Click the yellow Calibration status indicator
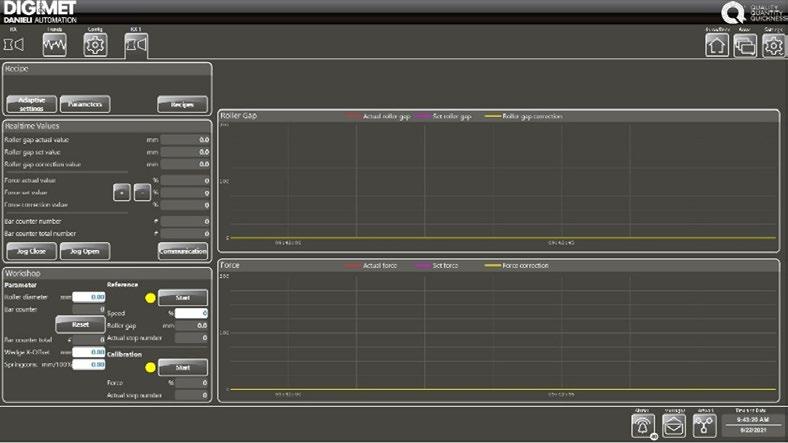The height and width of the screenshot is (443, 788). pyautogui.click(x=150, y=368)
